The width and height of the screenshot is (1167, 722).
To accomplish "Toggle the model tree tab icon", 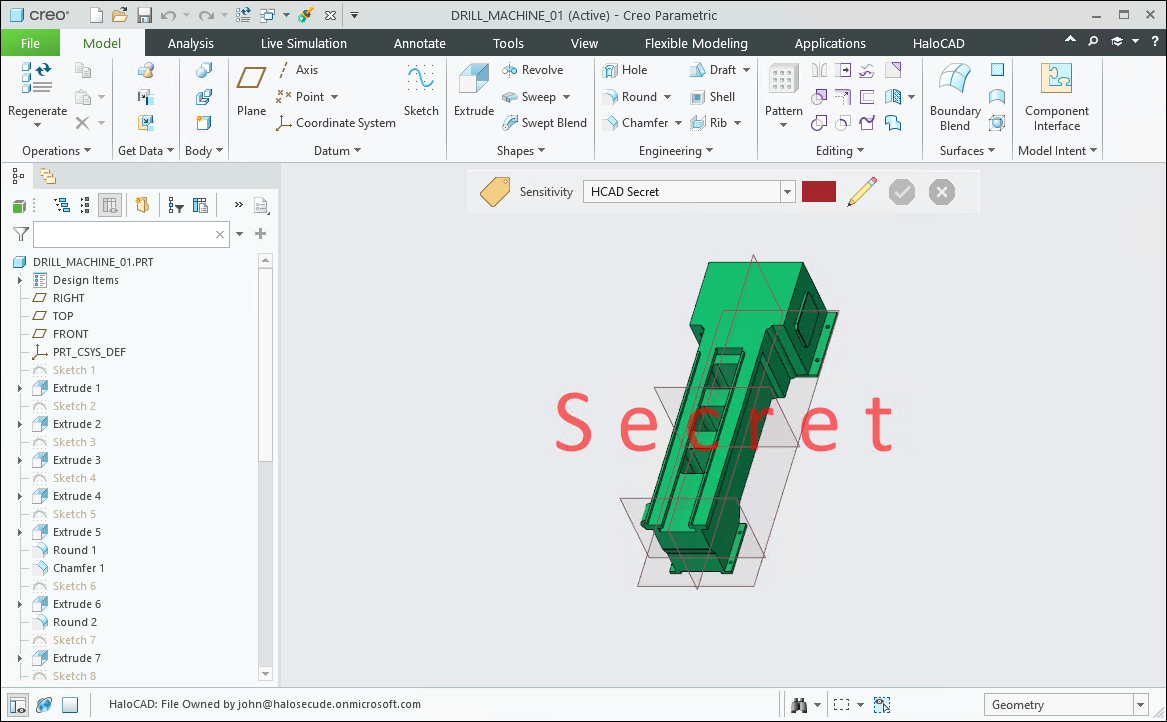I will (x=18, y=176).
